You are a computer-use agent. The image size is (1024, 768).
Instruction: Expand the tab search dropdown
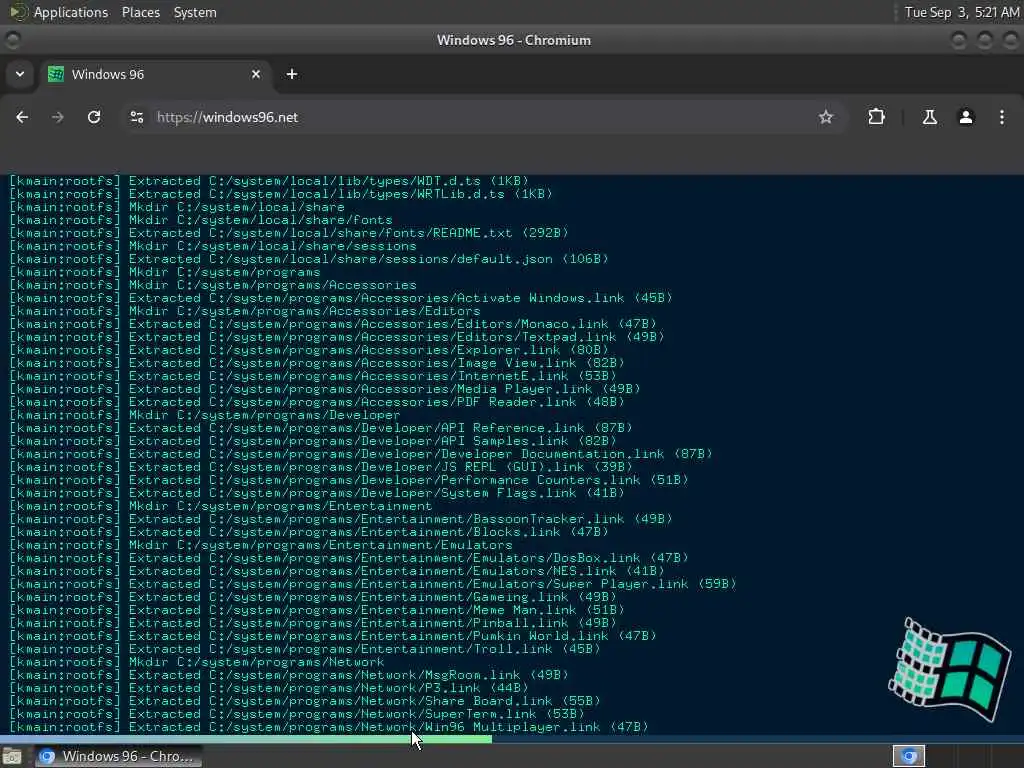tap(20, 74)
